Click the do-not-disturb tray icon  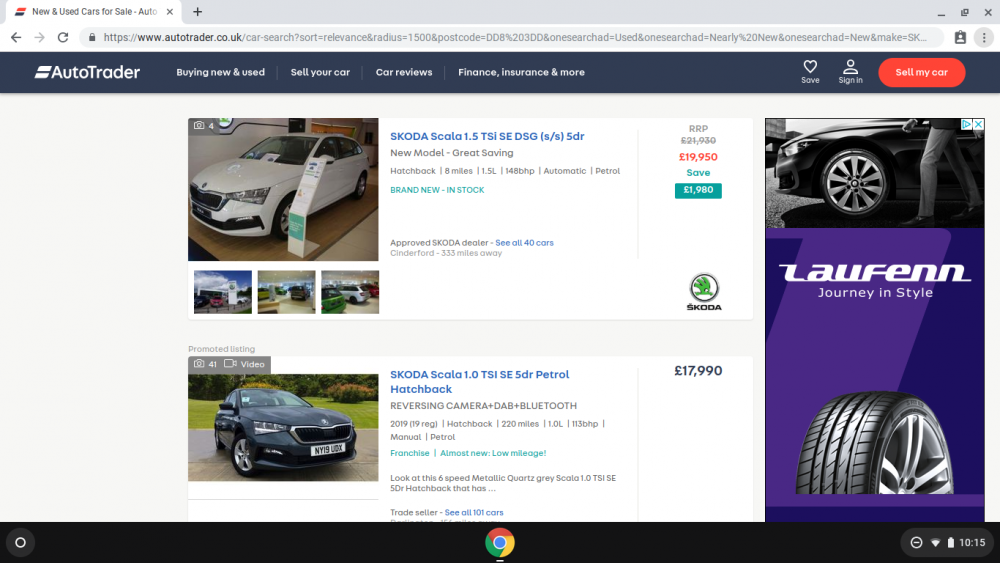pyautogui.click(x=916, y=543)
